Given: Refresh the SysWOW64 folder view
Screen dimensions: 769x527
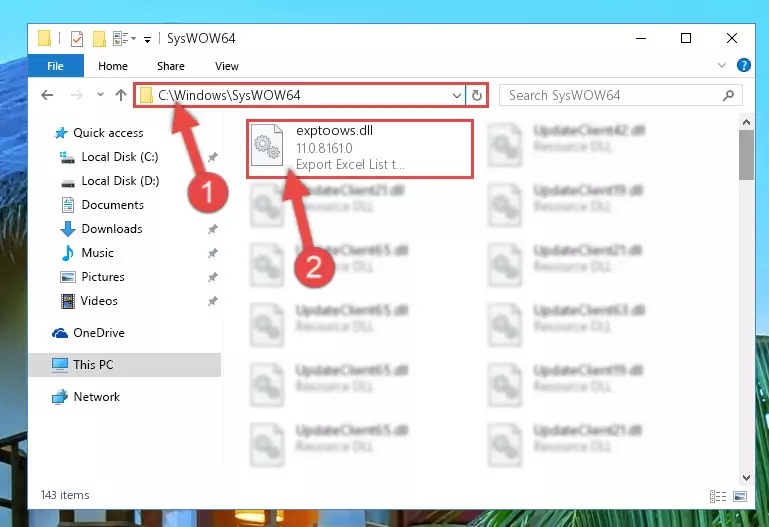Looking at the screenshot, I should (477, 95).
